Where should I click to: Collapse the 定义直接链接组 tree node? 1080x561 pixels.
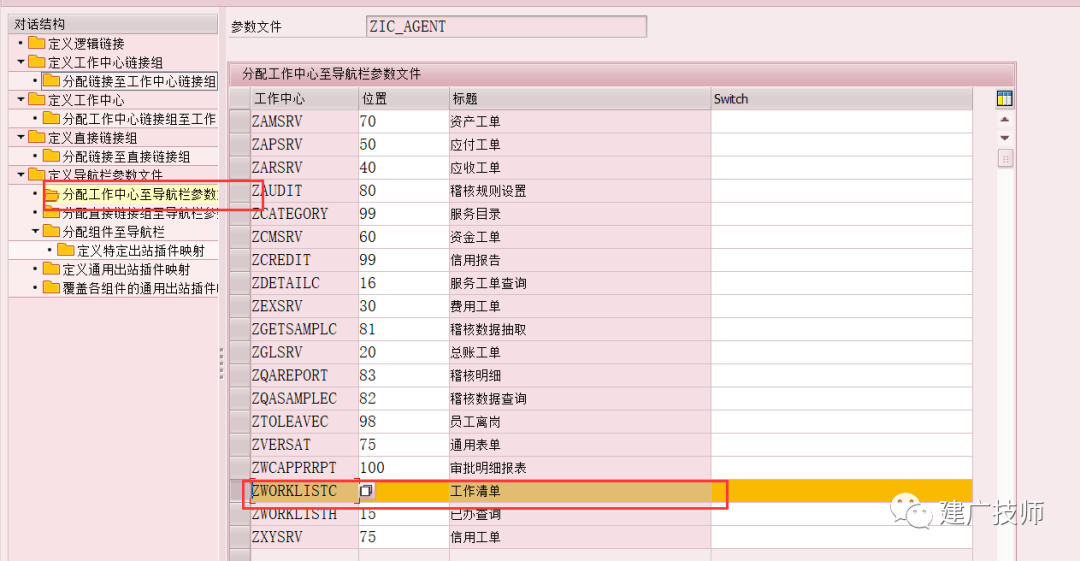coord(21,137)
